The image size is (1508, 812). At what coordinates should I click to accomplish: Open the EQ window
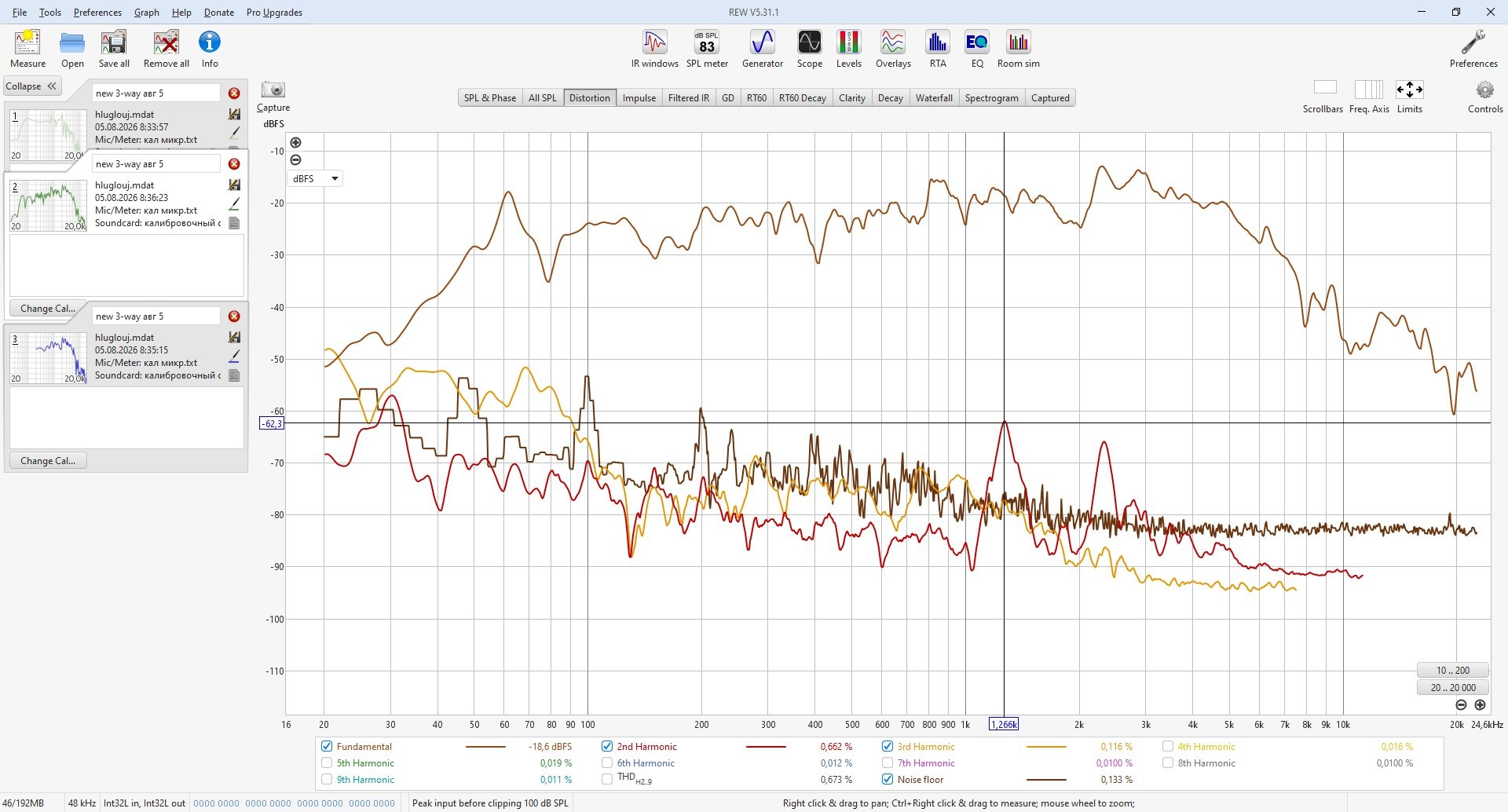977,49
